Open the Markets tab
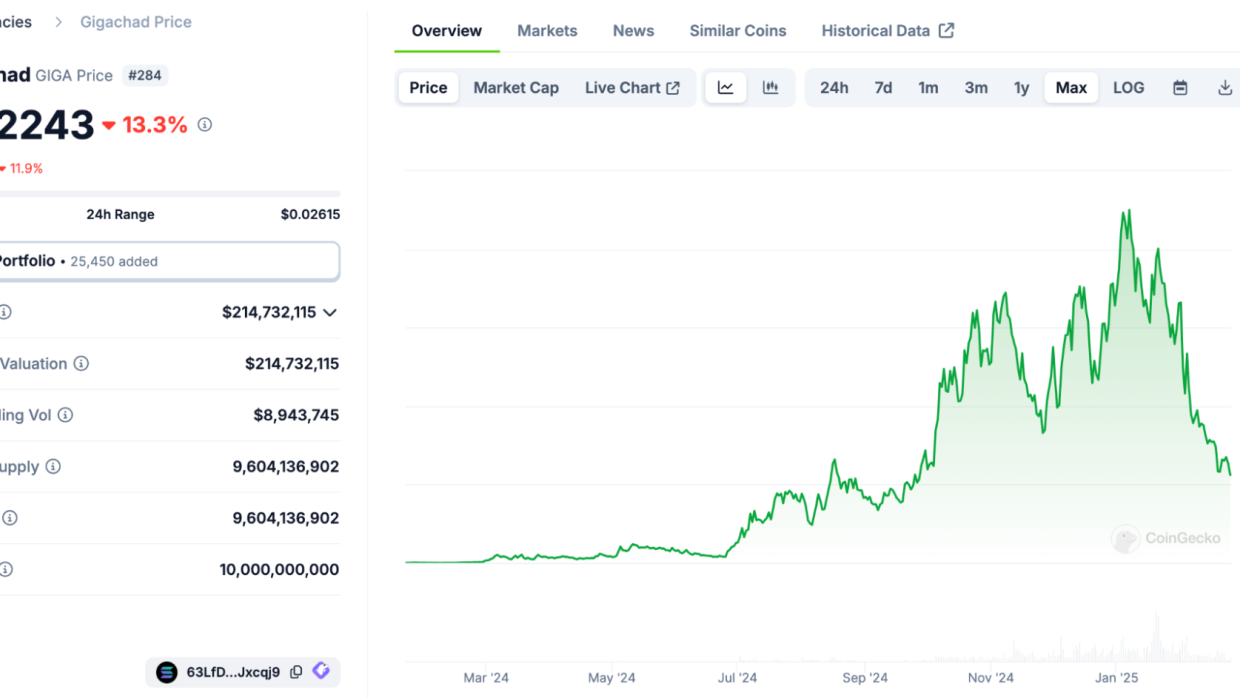The width and height of the screenshot is (1240, 698). pos(547,31)
